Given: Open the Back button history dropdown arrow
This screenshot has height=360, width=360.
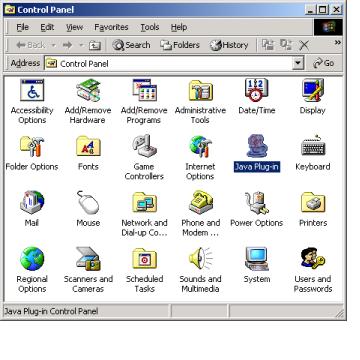Looking at the screenshot, I should [53, 45].
